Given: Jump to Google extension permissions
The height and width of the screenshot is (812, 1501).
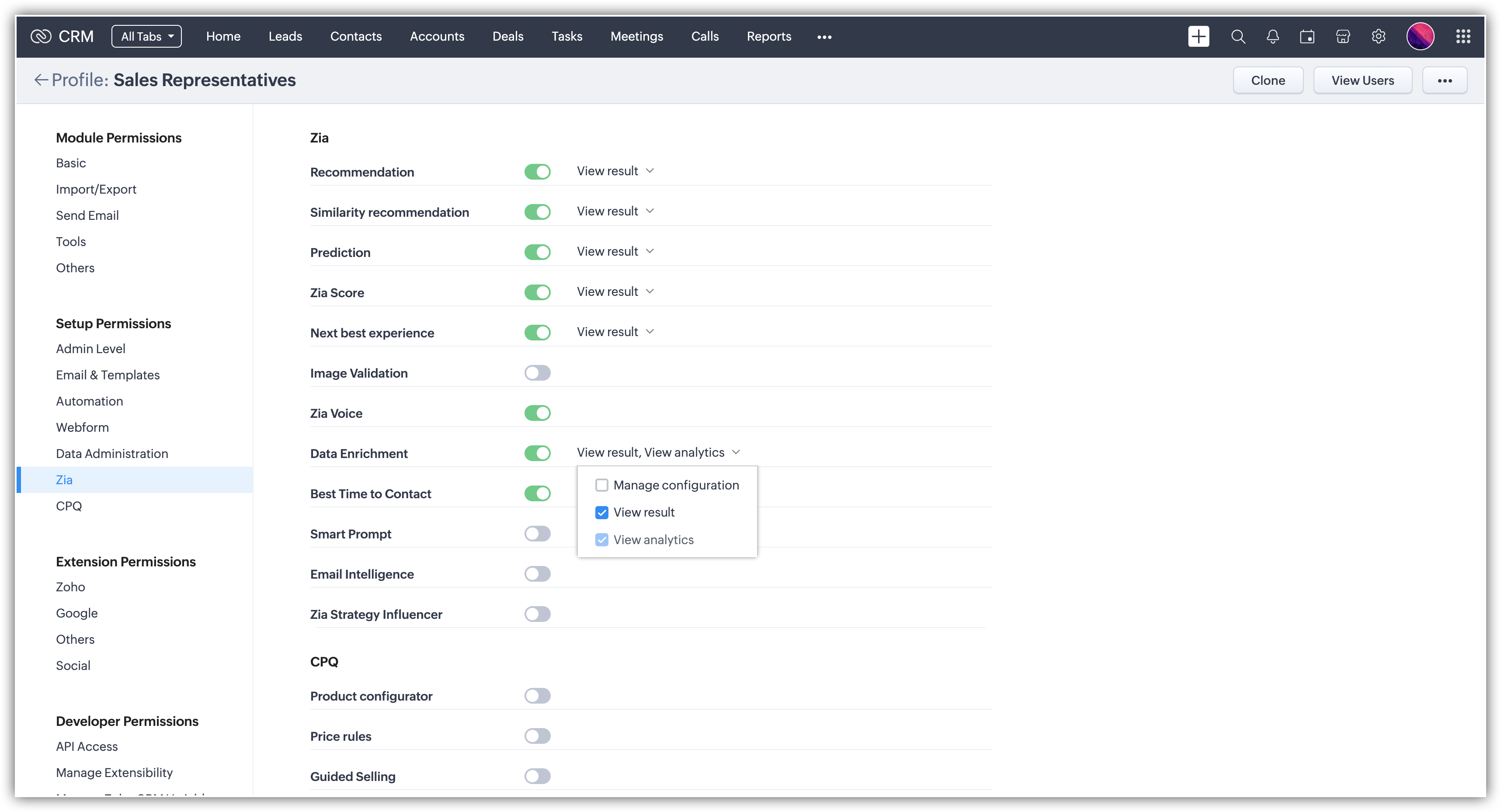Looking at the screenshot, I should coord(77,613).
